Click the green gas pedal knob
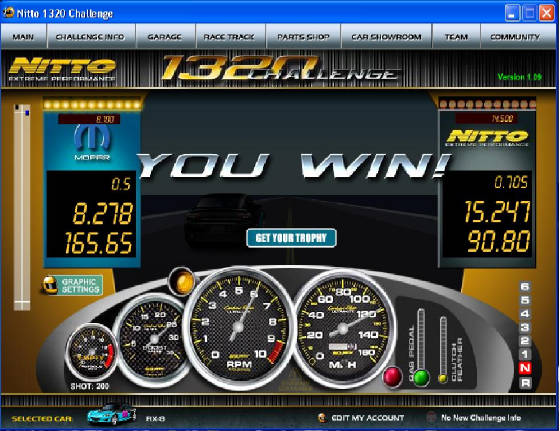This screenshot has height=431, width=560. [421, 378]
